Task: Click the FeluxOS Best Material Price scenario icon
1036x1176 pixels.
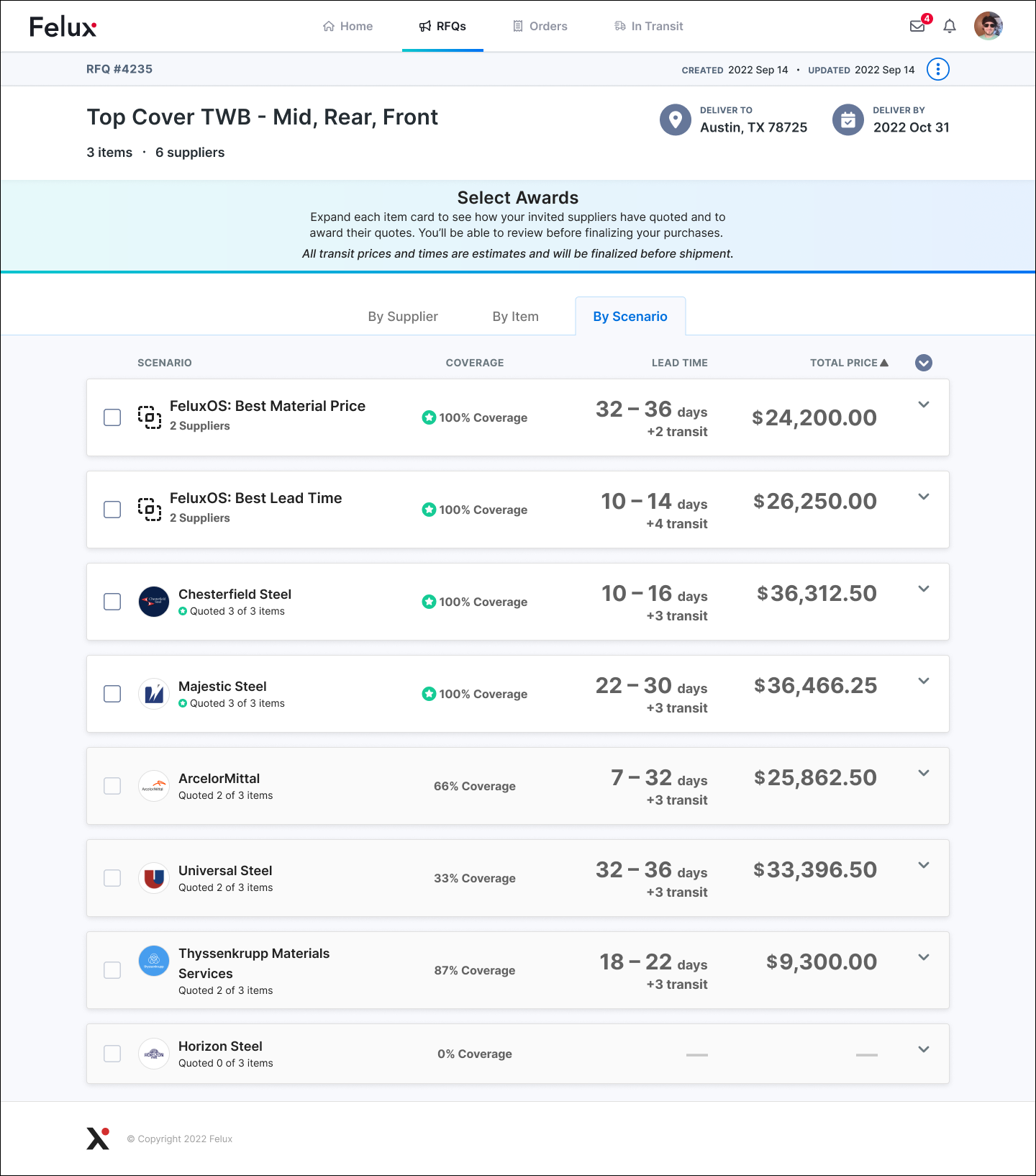Action: [x=150, y=417]
